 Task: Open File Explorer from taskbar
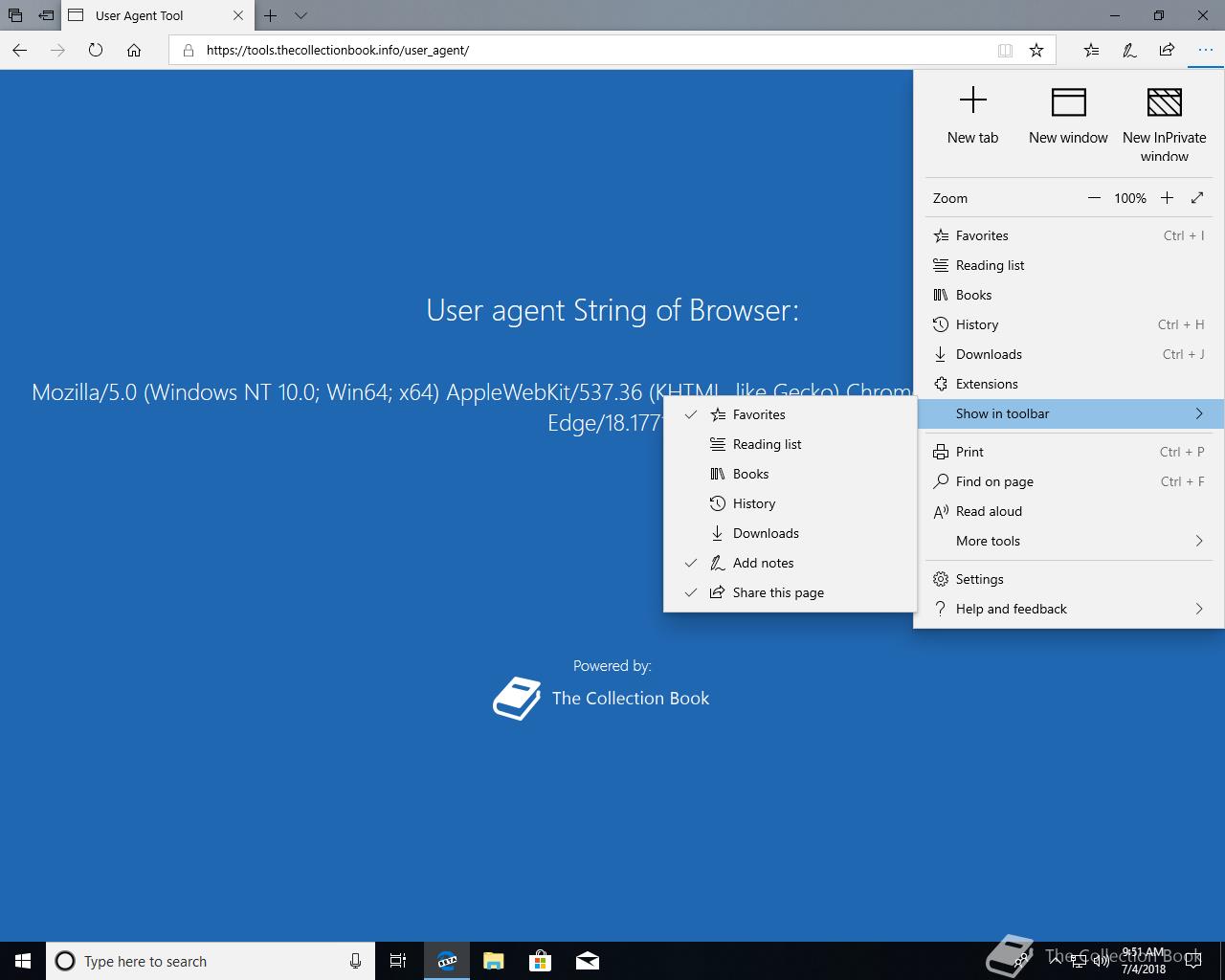494,961
